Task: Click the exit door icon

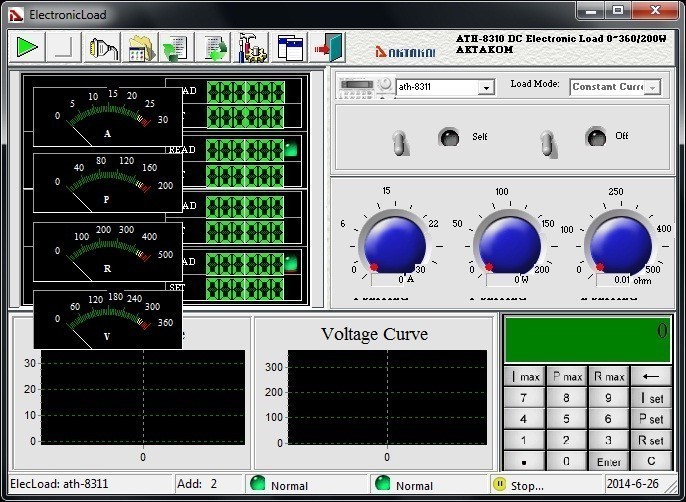Action: (328, 47)
